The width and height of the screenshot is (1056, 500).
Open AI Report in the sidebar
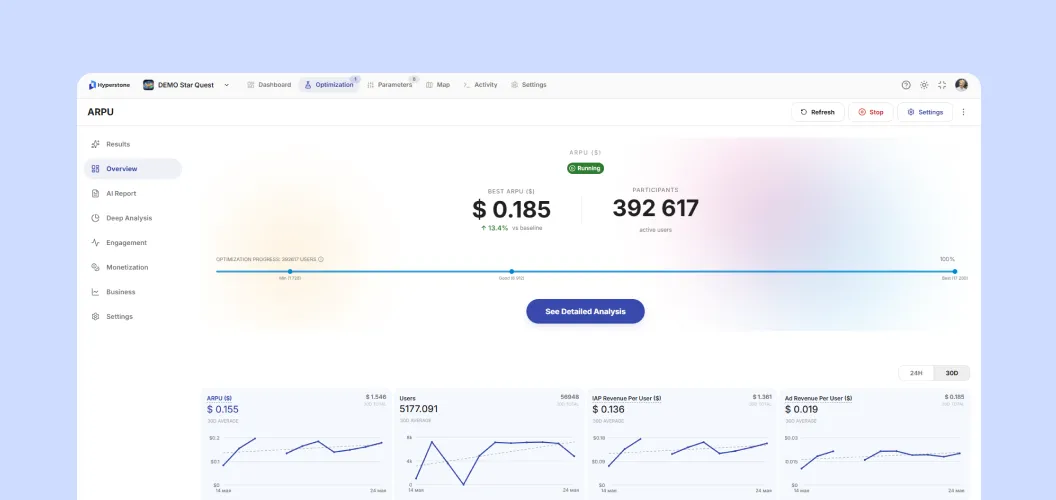[x=133, y=193]
